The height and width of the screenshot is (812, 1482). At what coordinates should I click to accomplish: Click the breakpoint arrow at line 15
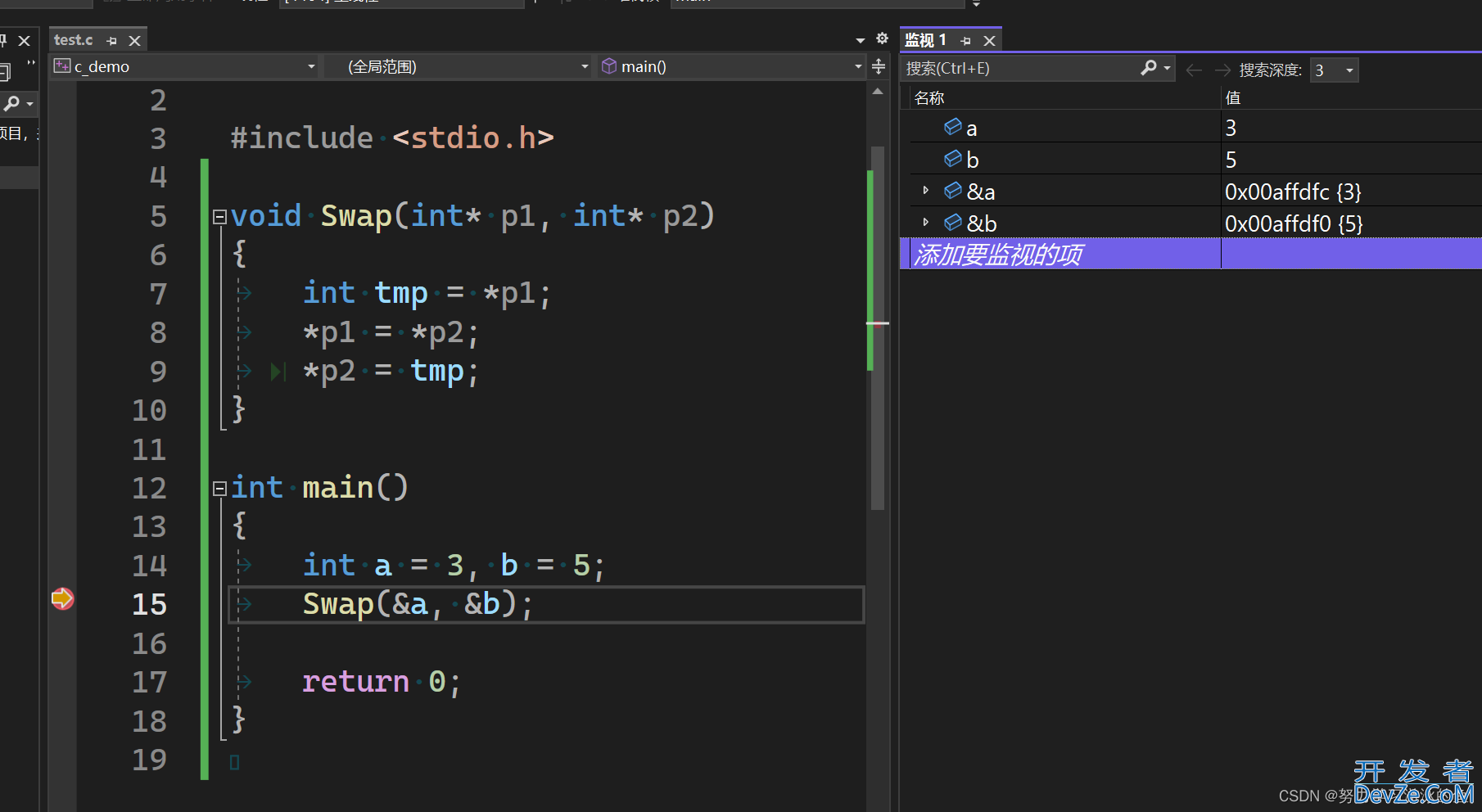62,599
